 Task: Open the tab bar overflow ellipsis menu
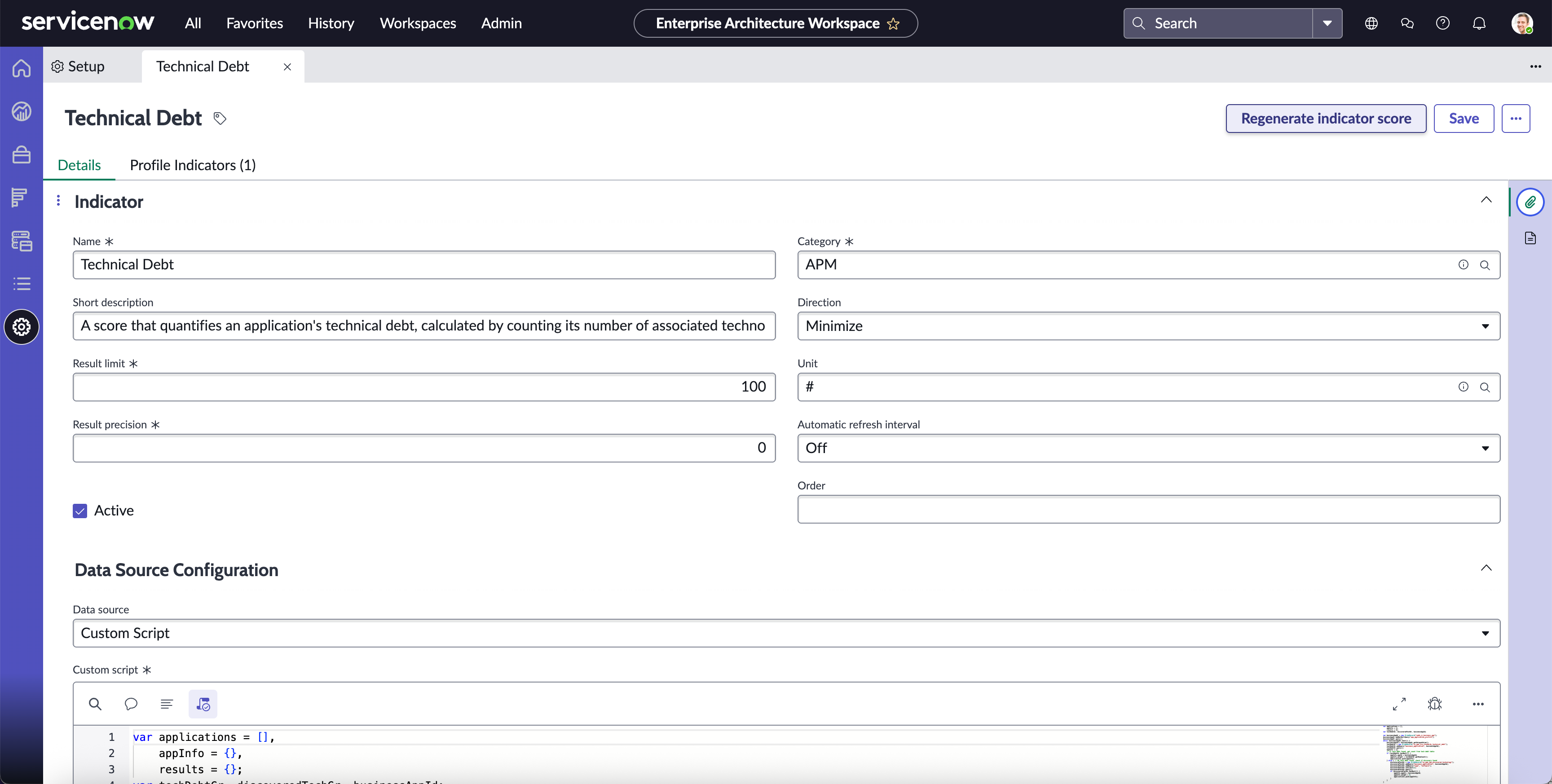click(1535, 66)
